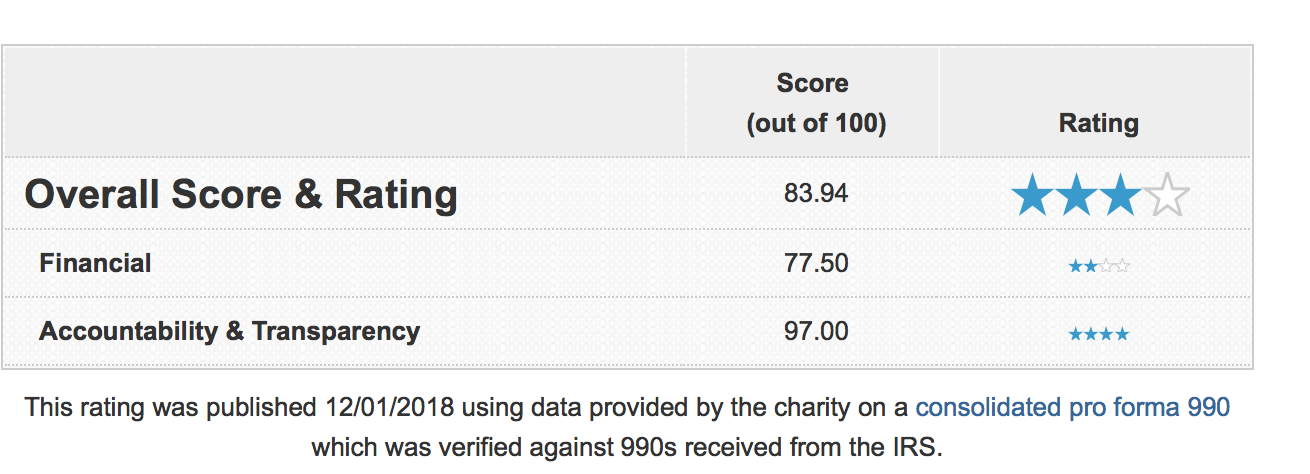Click the Accountability & Transparency star rating
This screenshot has height=474, width=1310.
1098,334
